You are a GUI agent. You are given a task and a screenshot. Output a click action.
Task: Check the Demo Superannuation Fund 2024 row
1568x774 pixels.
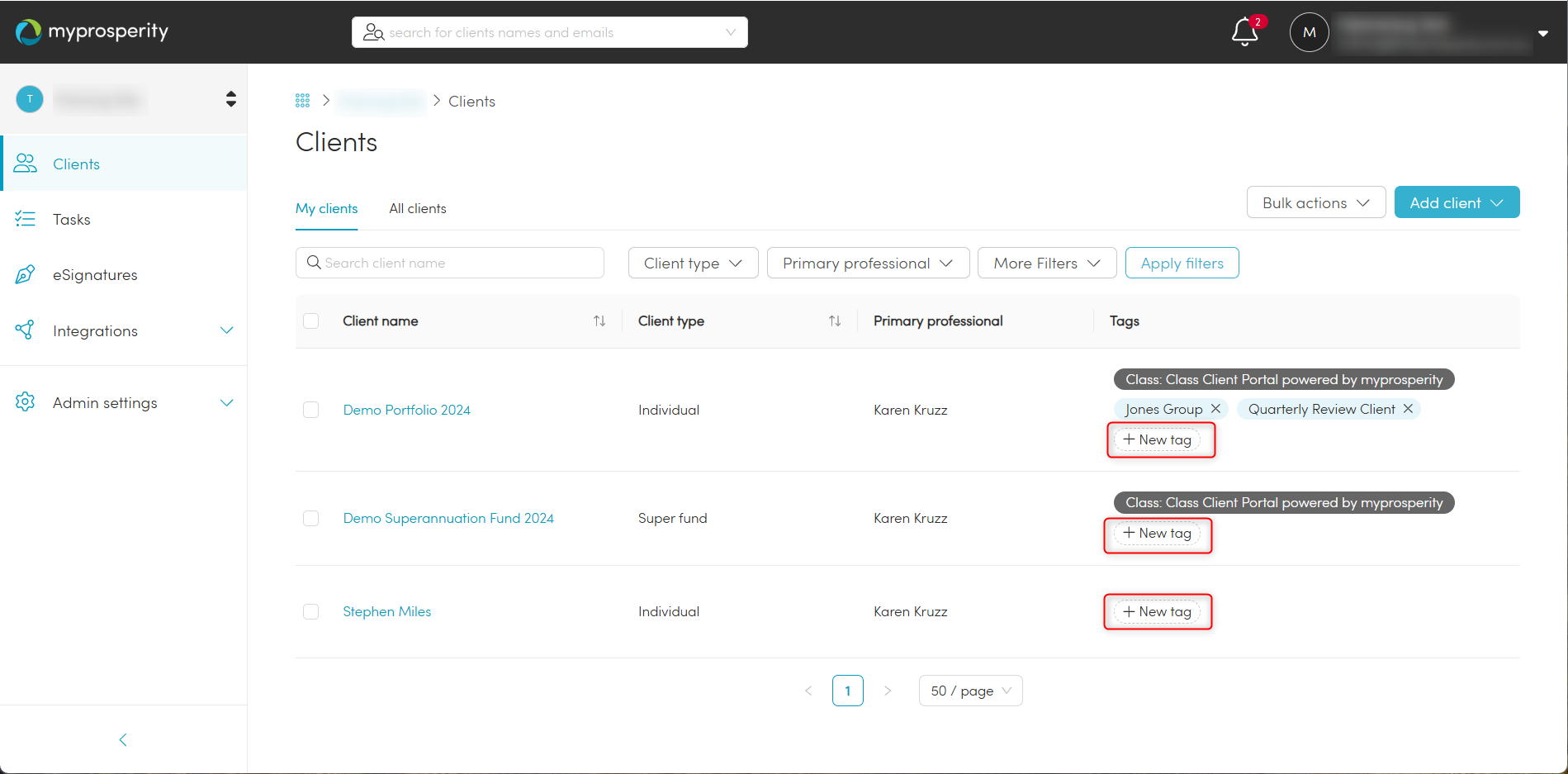coord(311,518)
